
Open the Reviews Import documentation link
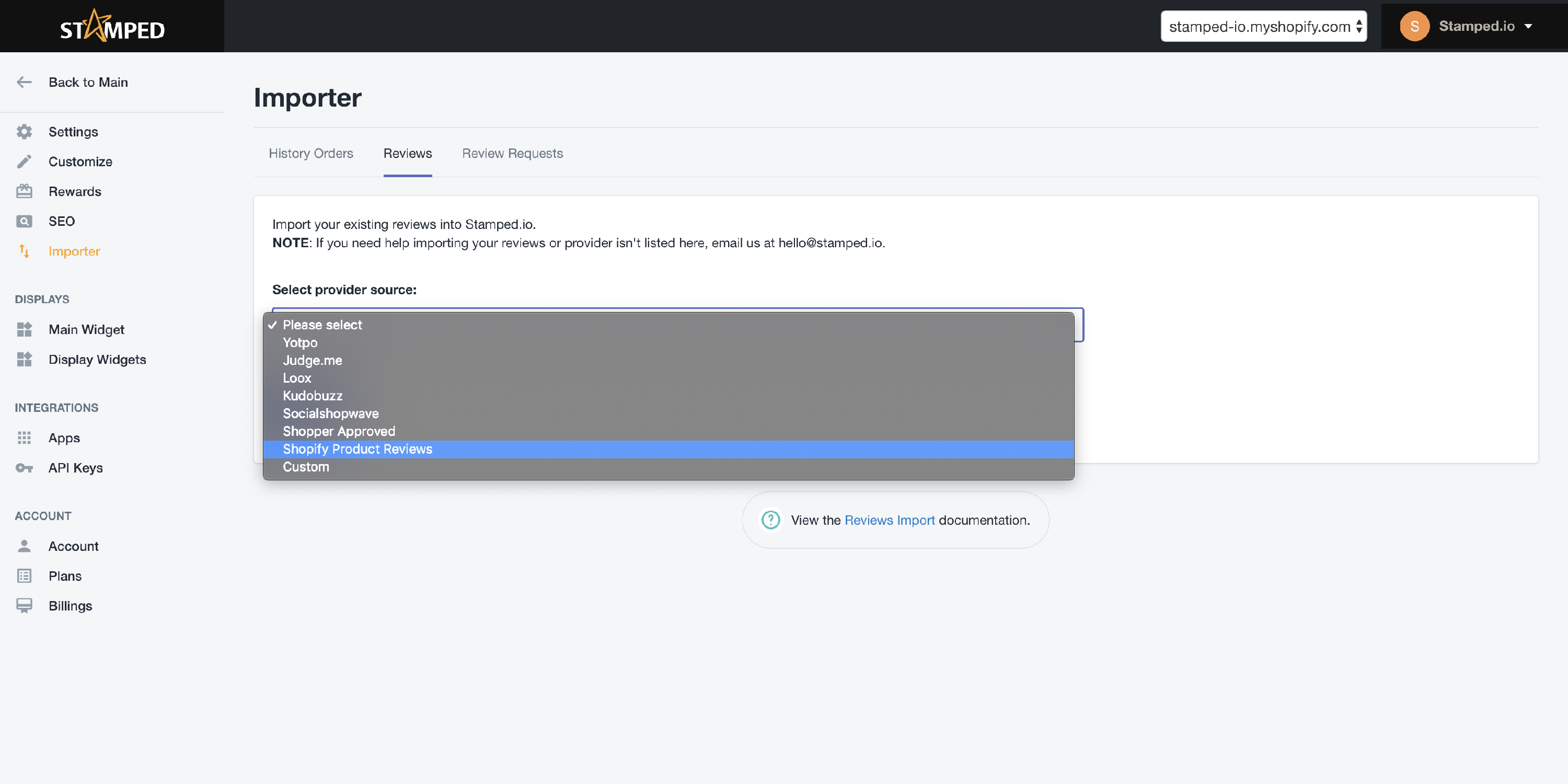[x=889, y=520]
